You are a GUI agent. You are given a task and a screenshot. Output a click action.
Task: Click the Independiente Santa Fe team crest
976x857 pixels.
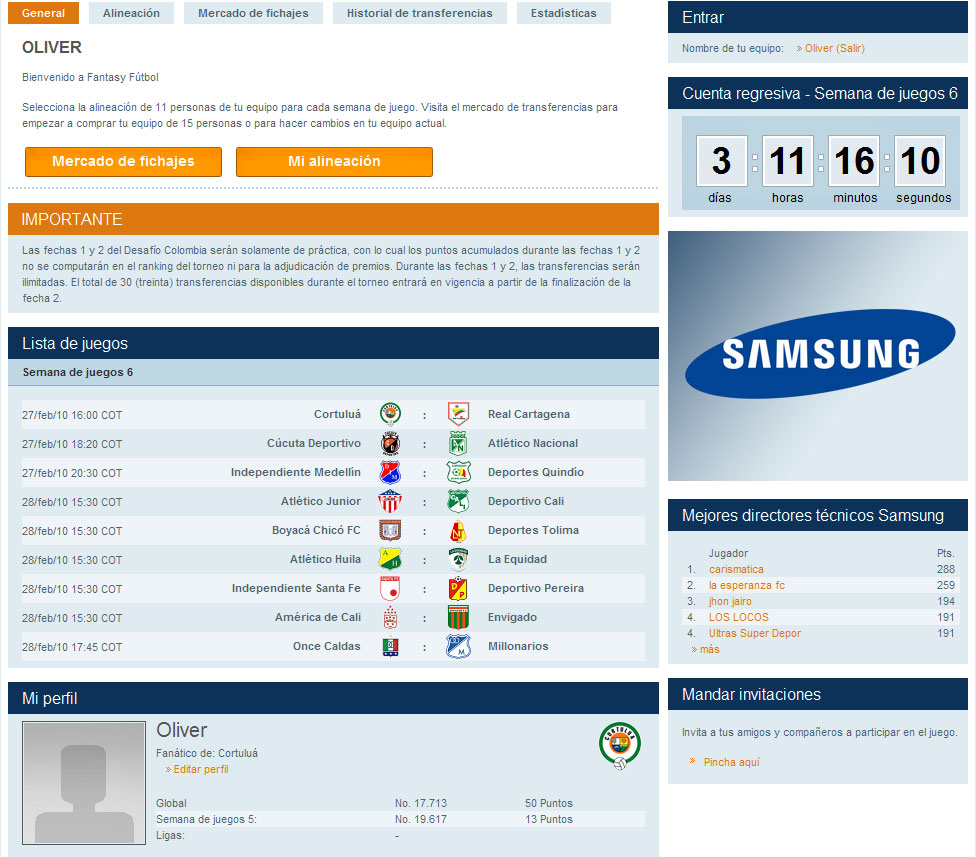390,588
